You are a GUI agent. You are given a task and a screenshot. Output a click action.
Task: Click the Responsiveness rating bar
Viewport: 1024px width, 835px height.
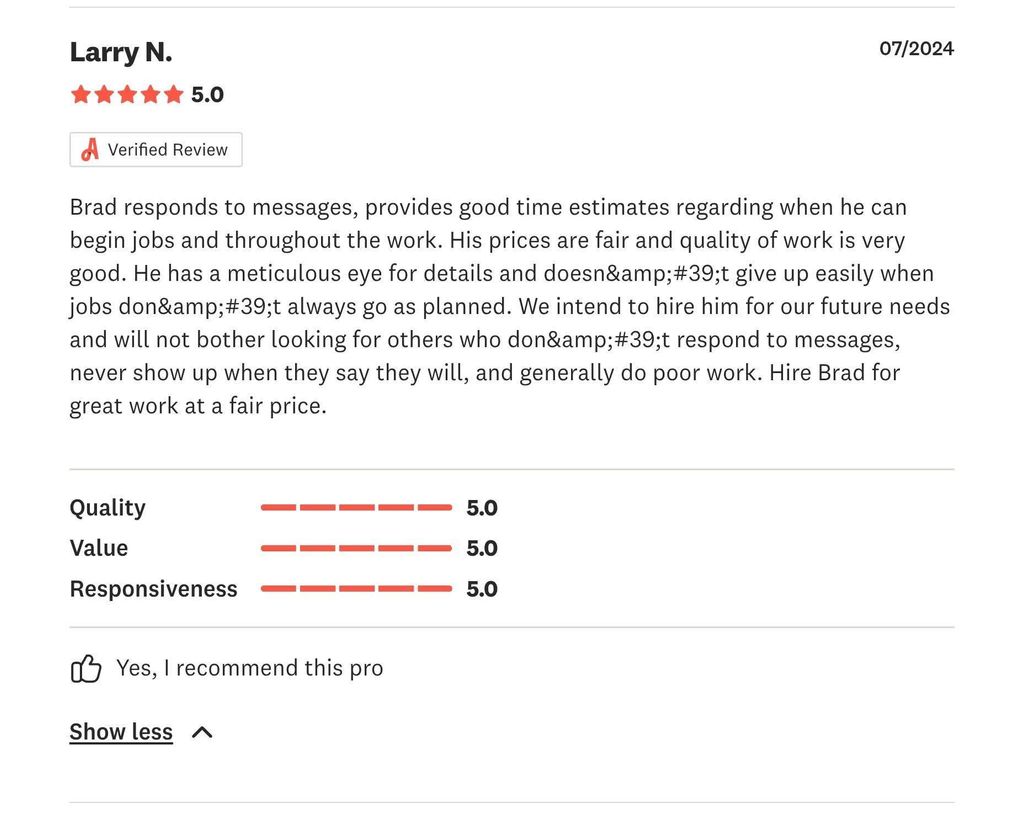(356, 588)
